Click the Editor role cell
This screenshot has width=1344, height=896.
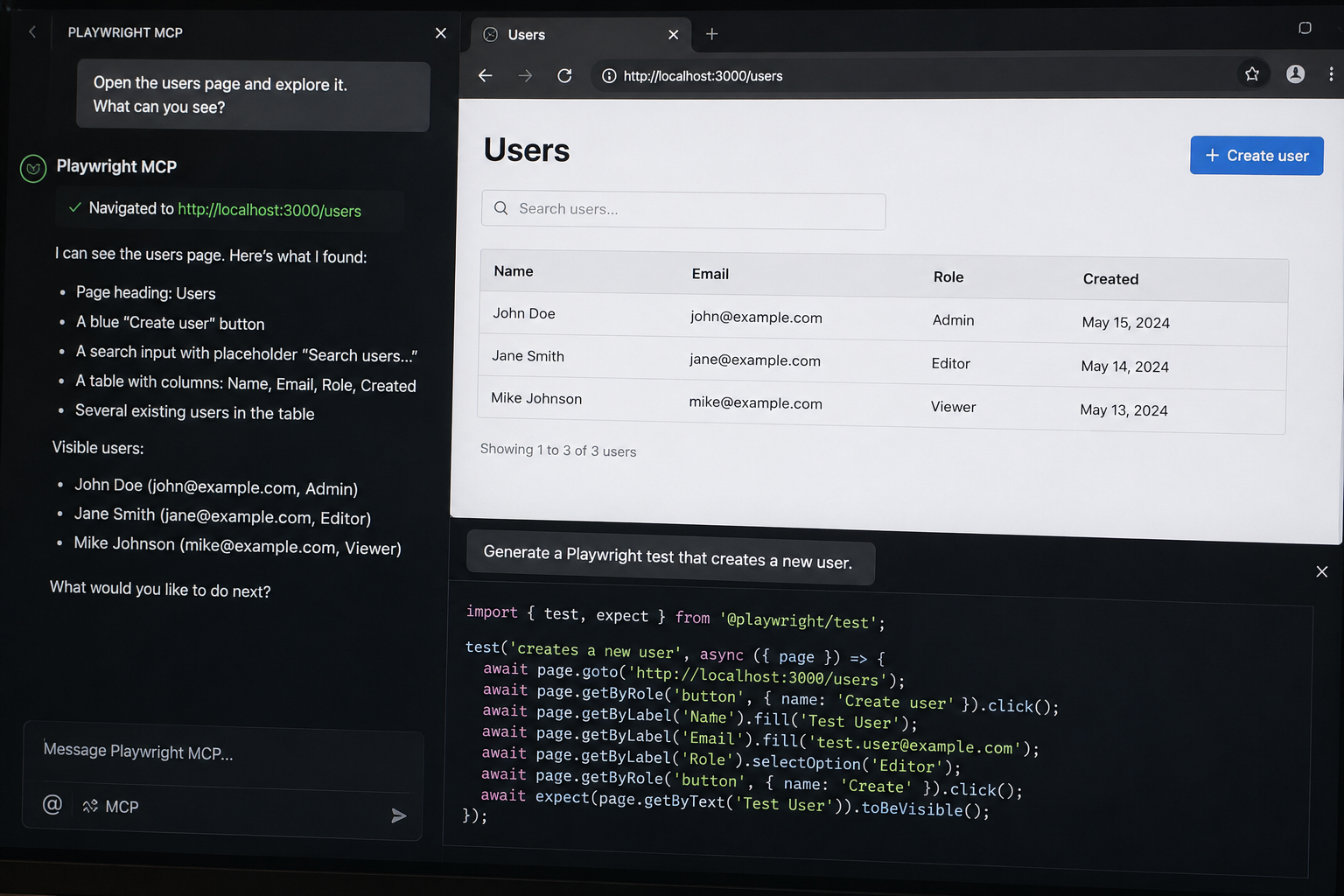951,364
